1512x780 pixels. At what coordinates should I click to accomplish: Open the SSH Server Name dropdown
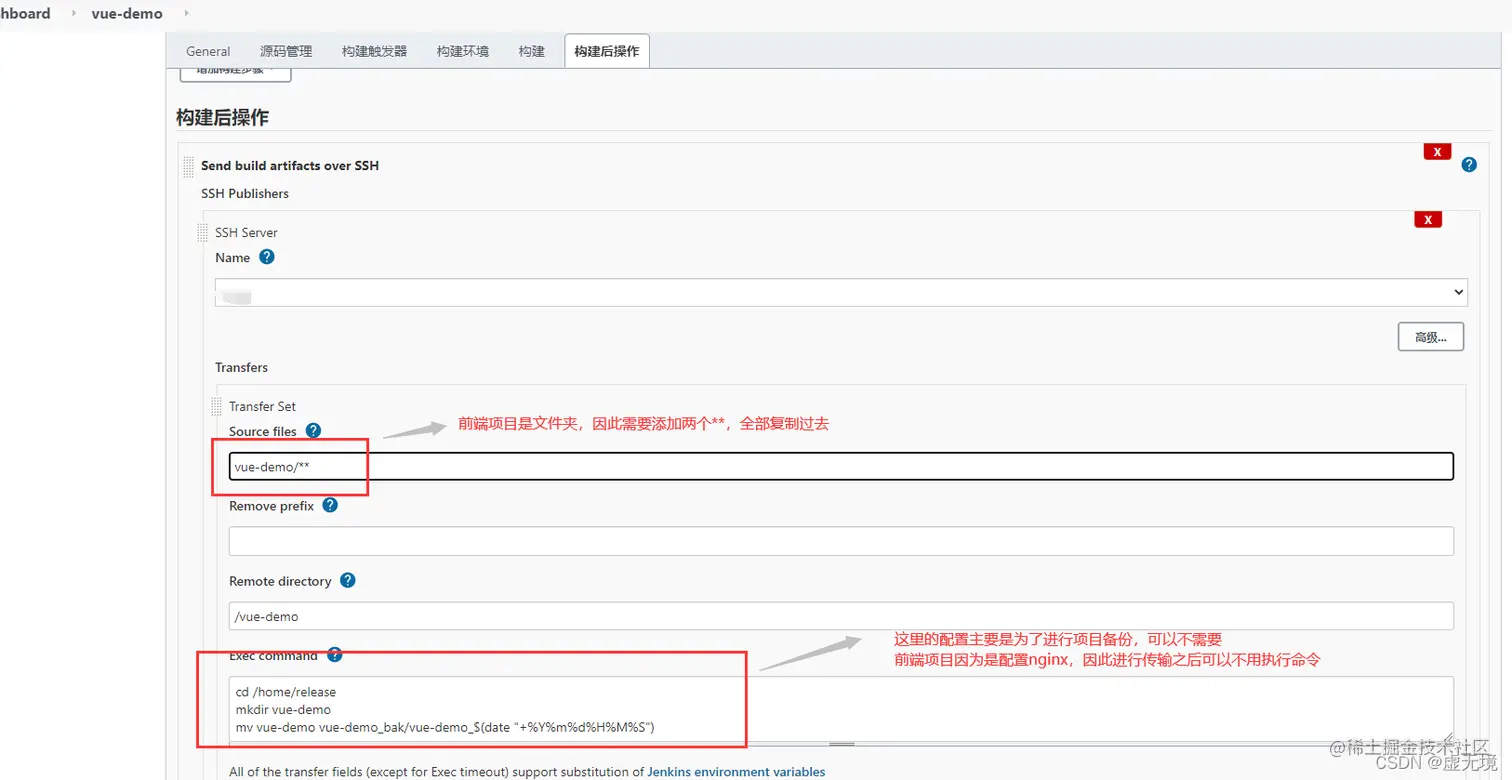tap(841, 292)
